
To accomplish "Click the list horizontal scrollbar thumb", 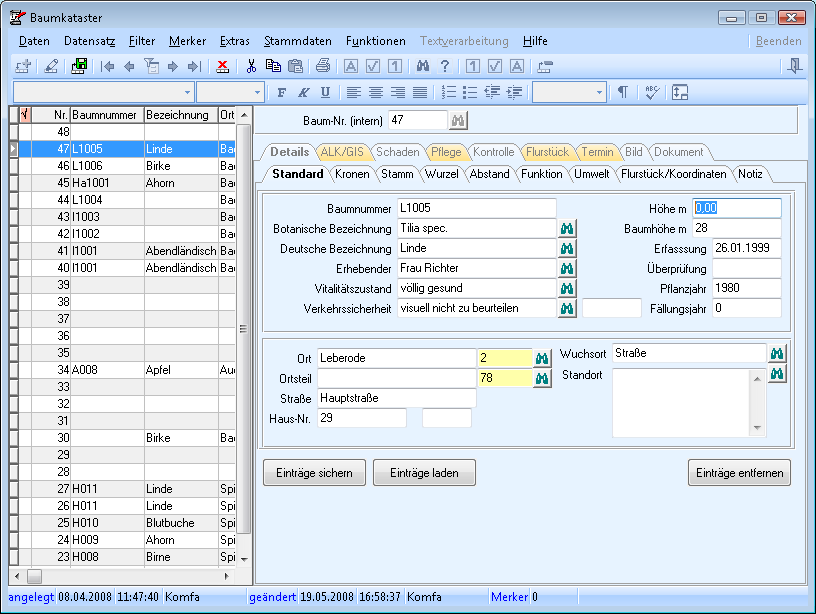I will 34,576.
